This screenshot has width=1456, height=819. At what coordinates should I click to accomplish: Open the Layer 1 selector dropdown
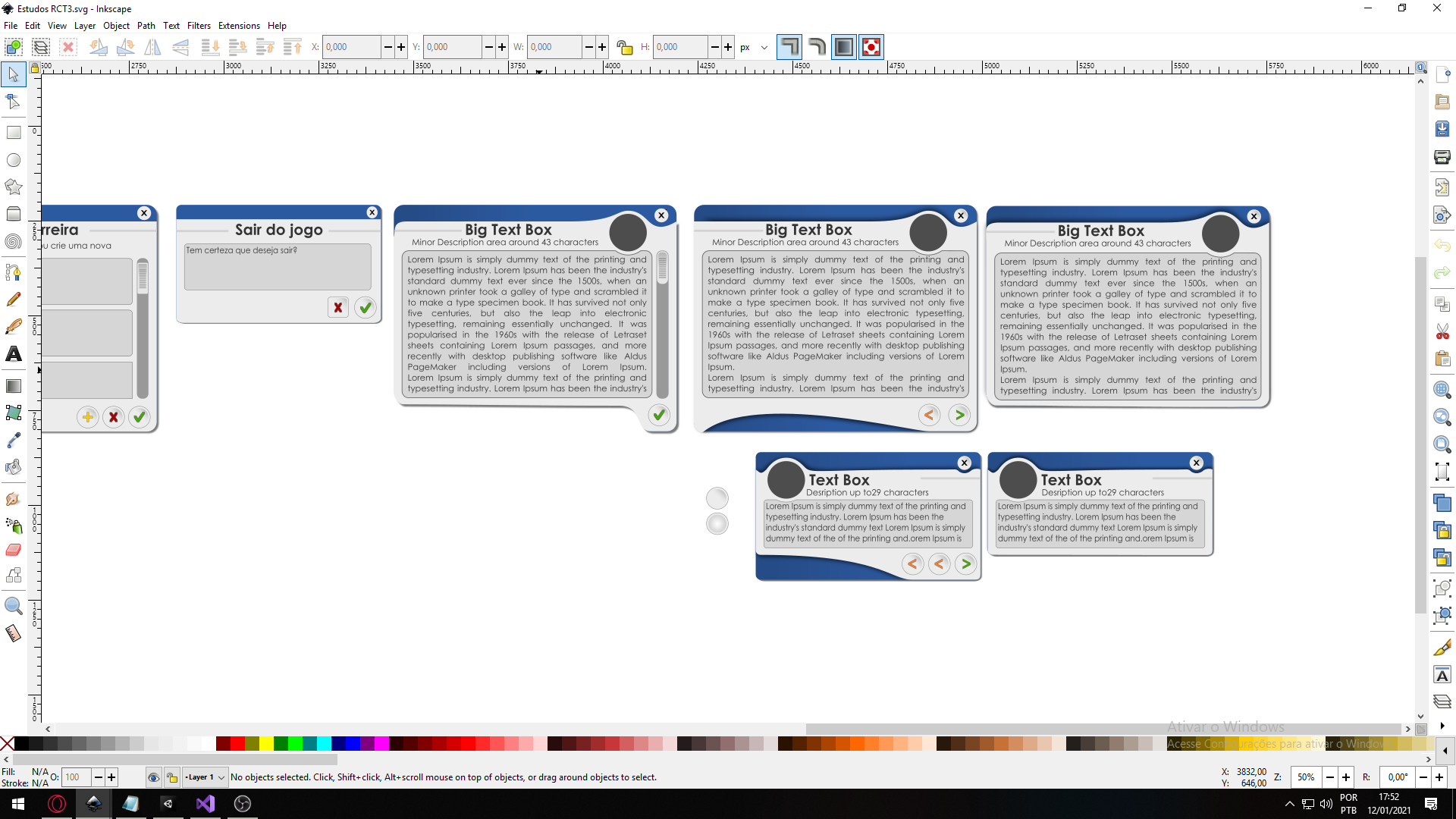point(206,777)
